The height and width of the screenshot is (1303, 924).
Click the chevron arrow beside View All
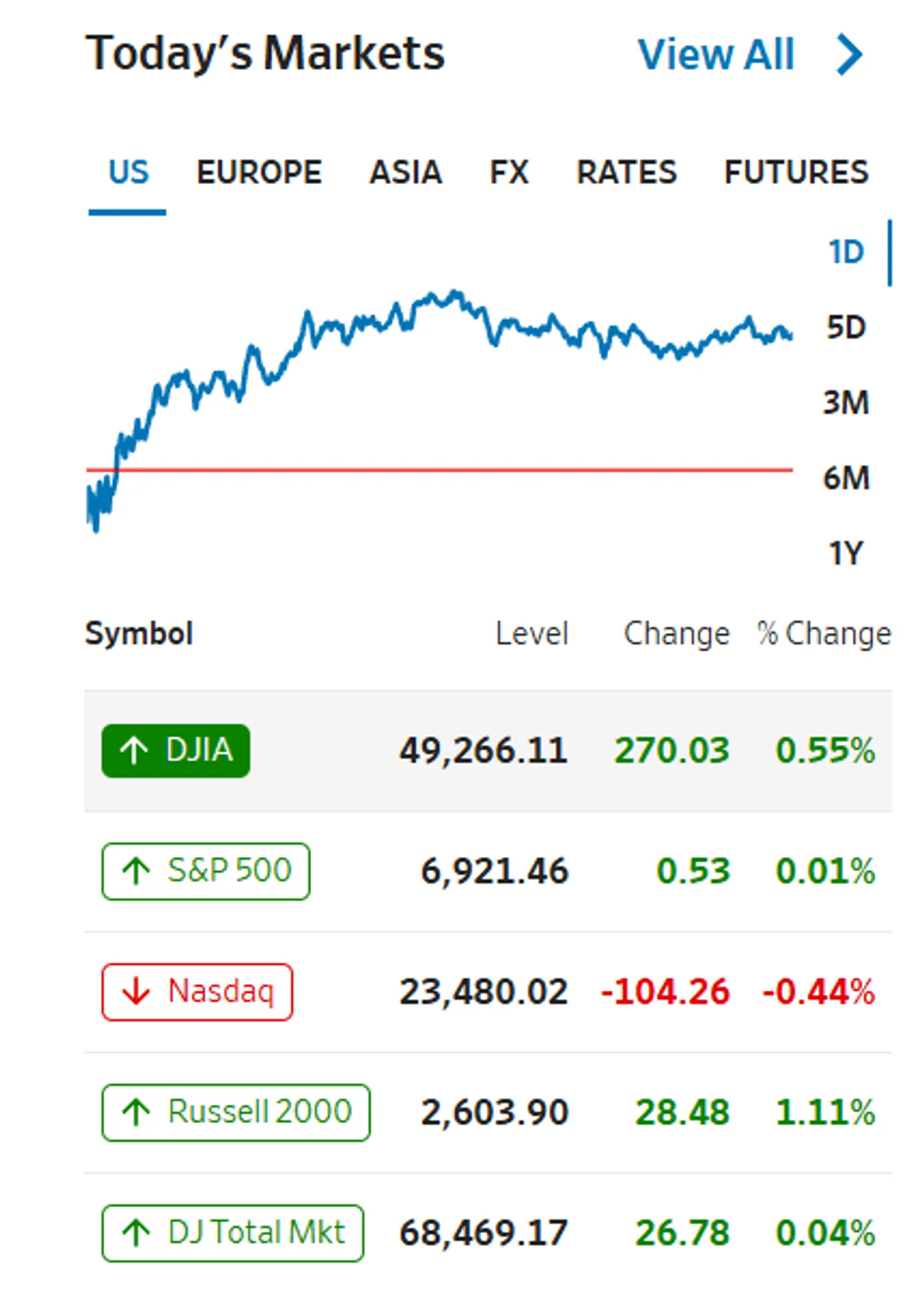click(x=849, y=54)
